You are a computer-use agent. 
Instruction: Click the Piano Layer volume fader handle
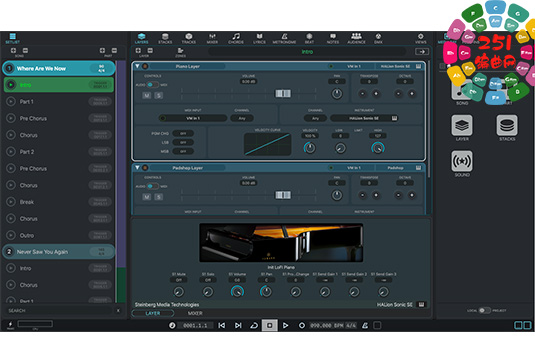click(x=283, y=93)
